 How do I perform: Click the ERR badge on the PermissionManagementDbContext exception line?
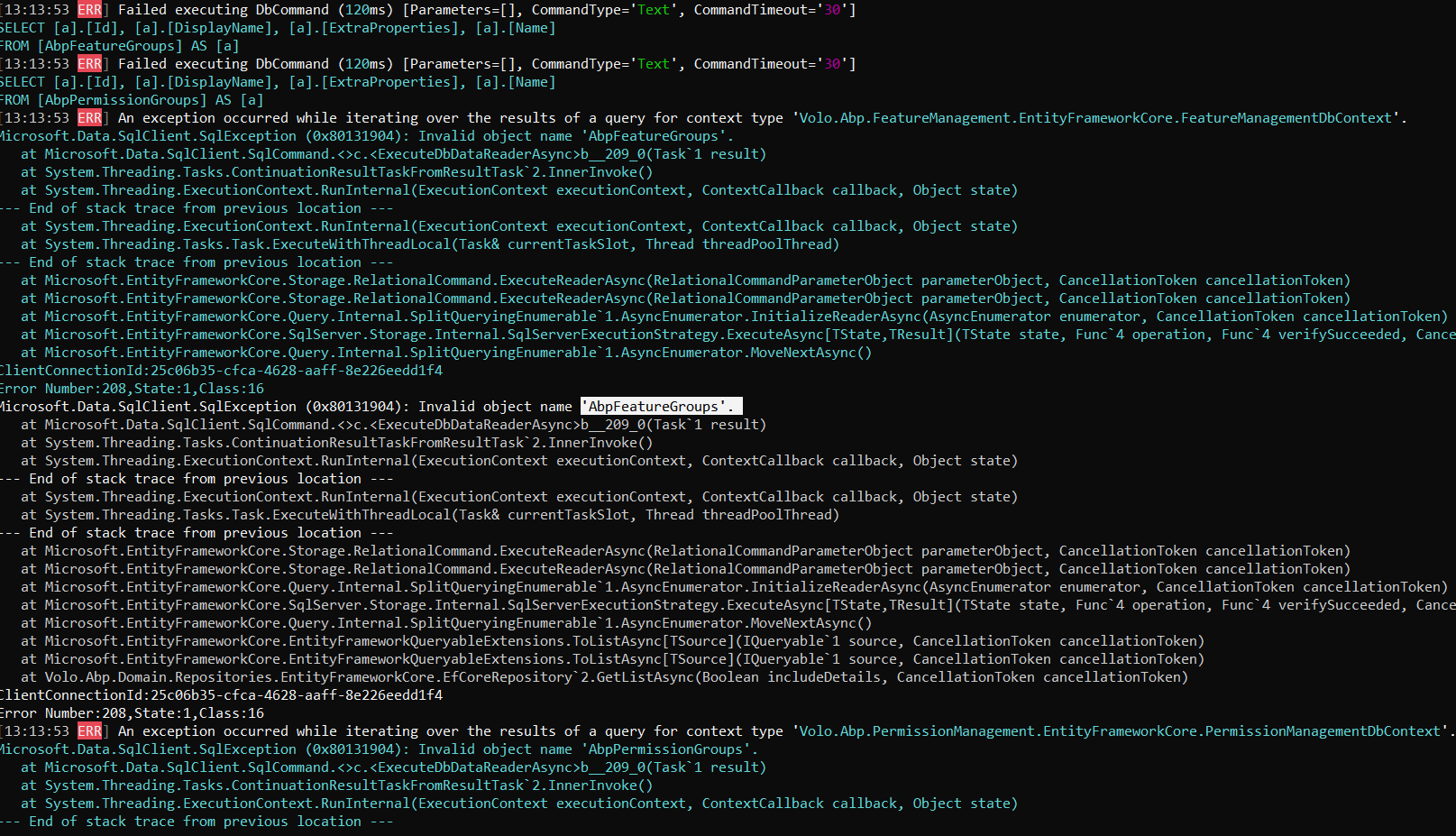point(89,731)
